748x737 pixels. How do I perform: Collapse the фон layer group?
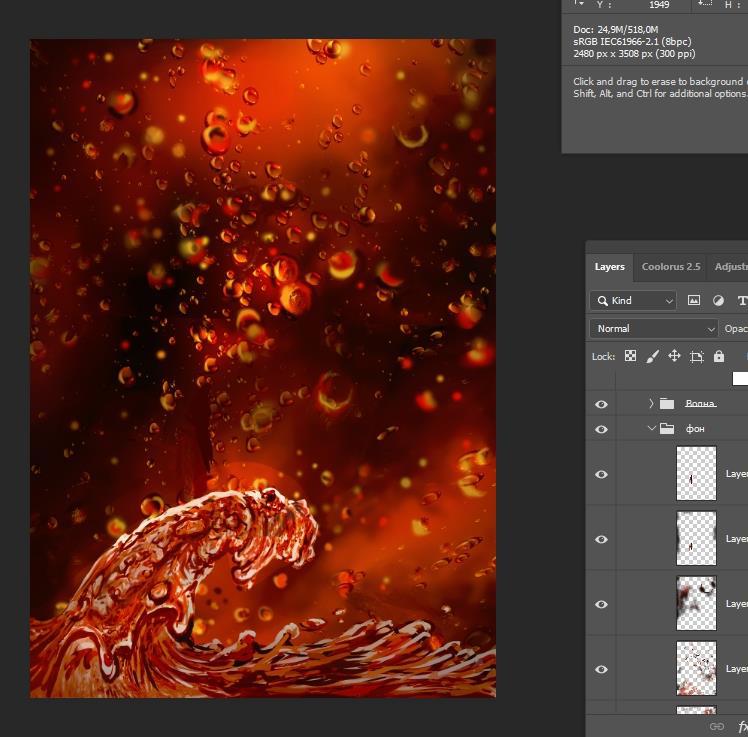coord(651,429)
